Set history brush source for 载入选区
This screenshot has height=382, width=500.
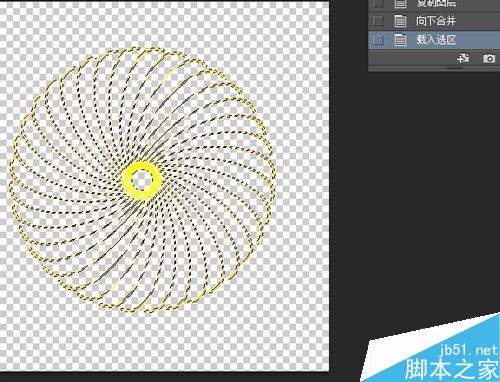(x=378, y=40)
